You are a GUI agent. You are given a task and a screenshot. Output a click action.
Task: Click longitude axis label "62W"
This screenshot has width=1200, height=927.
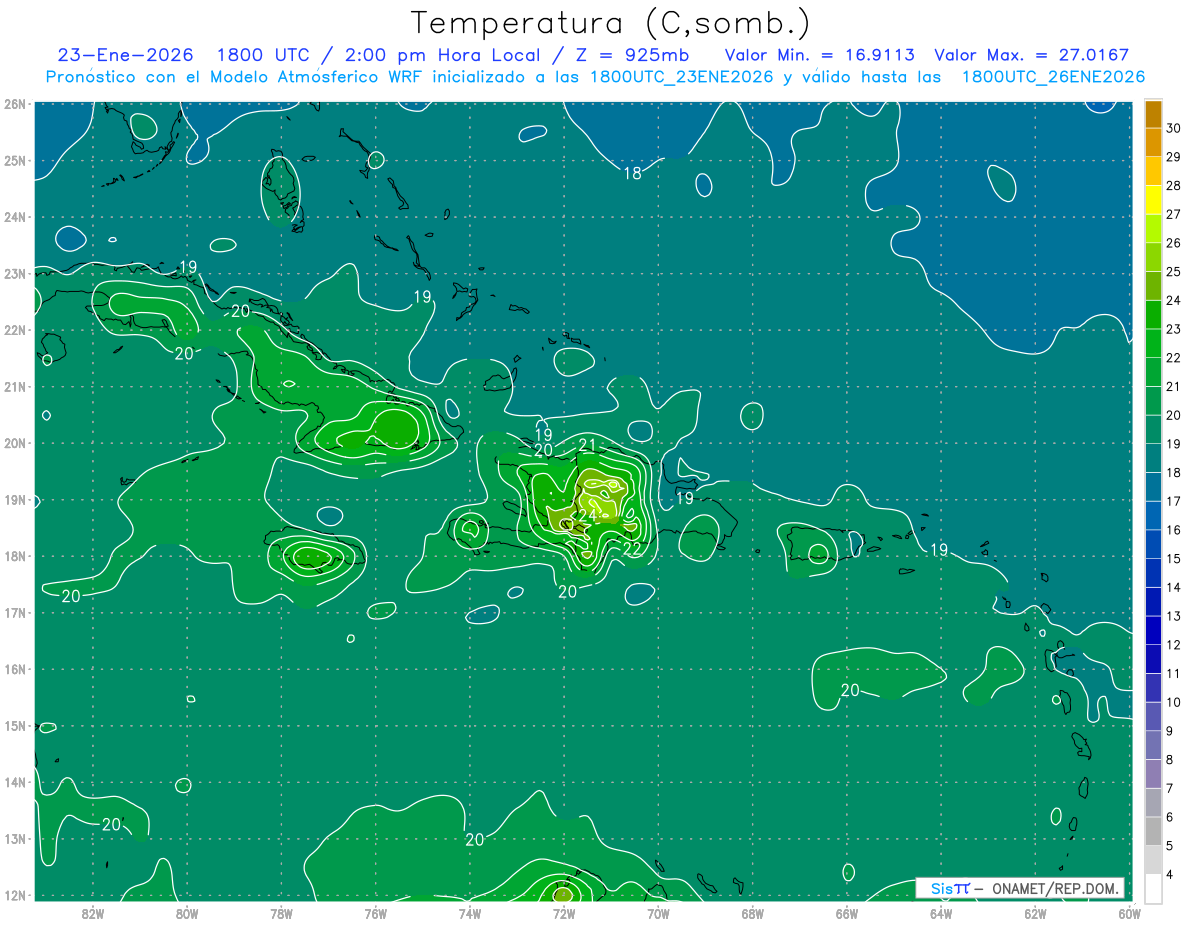click(1035, 913)
